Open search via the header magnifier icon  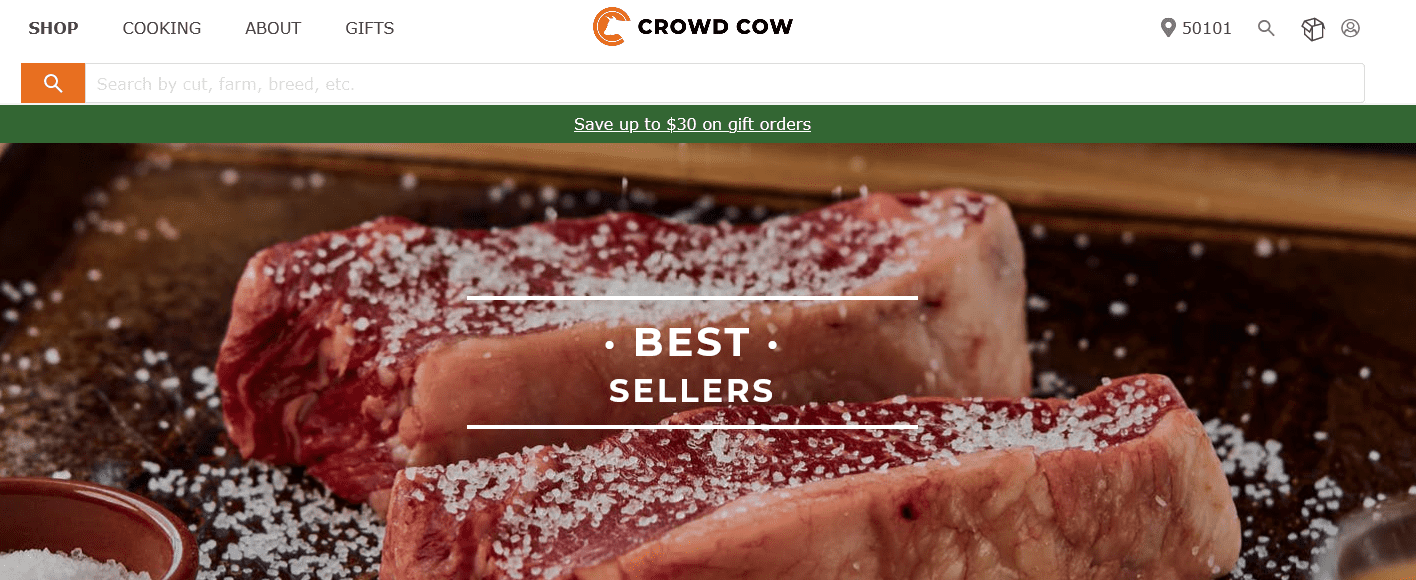1266,28
